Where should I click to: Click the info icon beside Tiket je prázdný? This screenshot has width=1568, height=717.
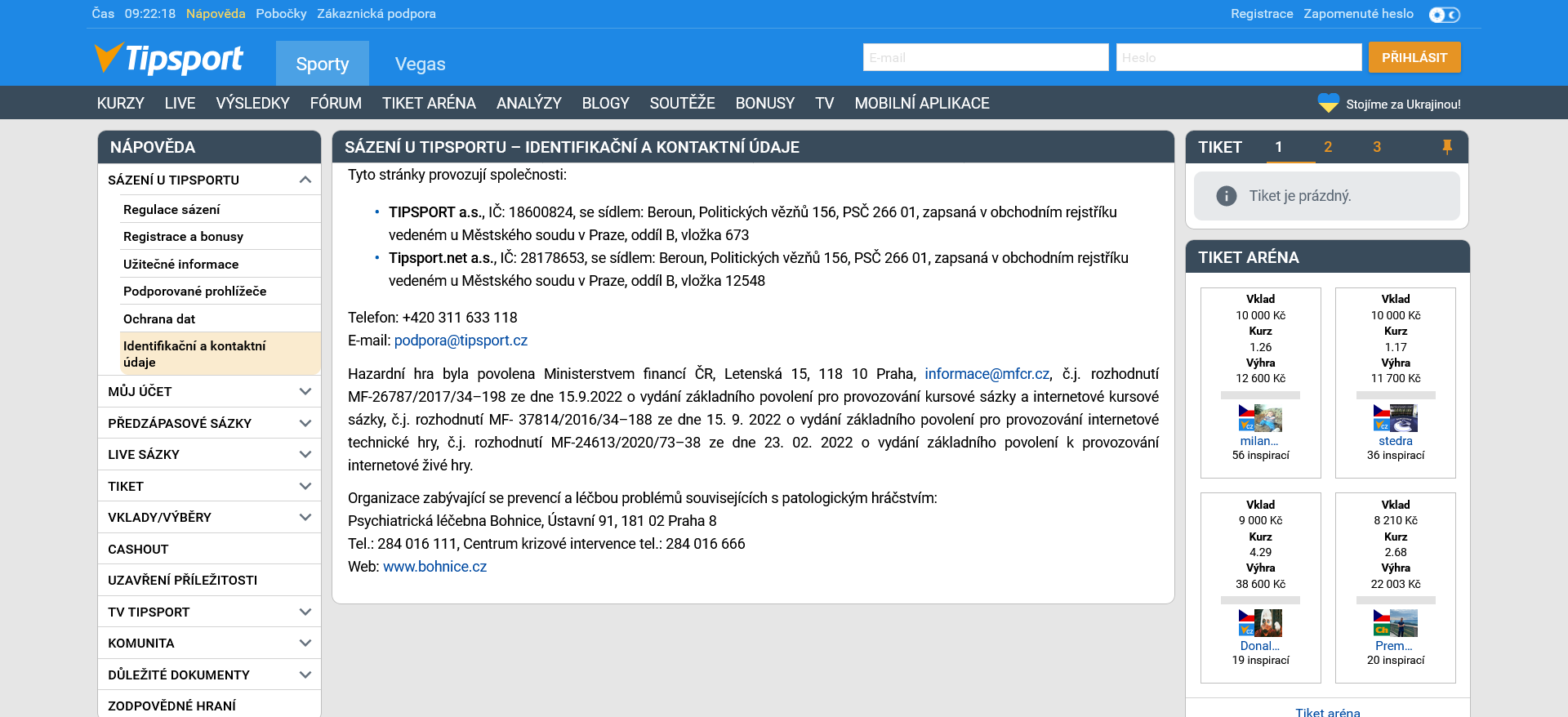pos(1226,196)
